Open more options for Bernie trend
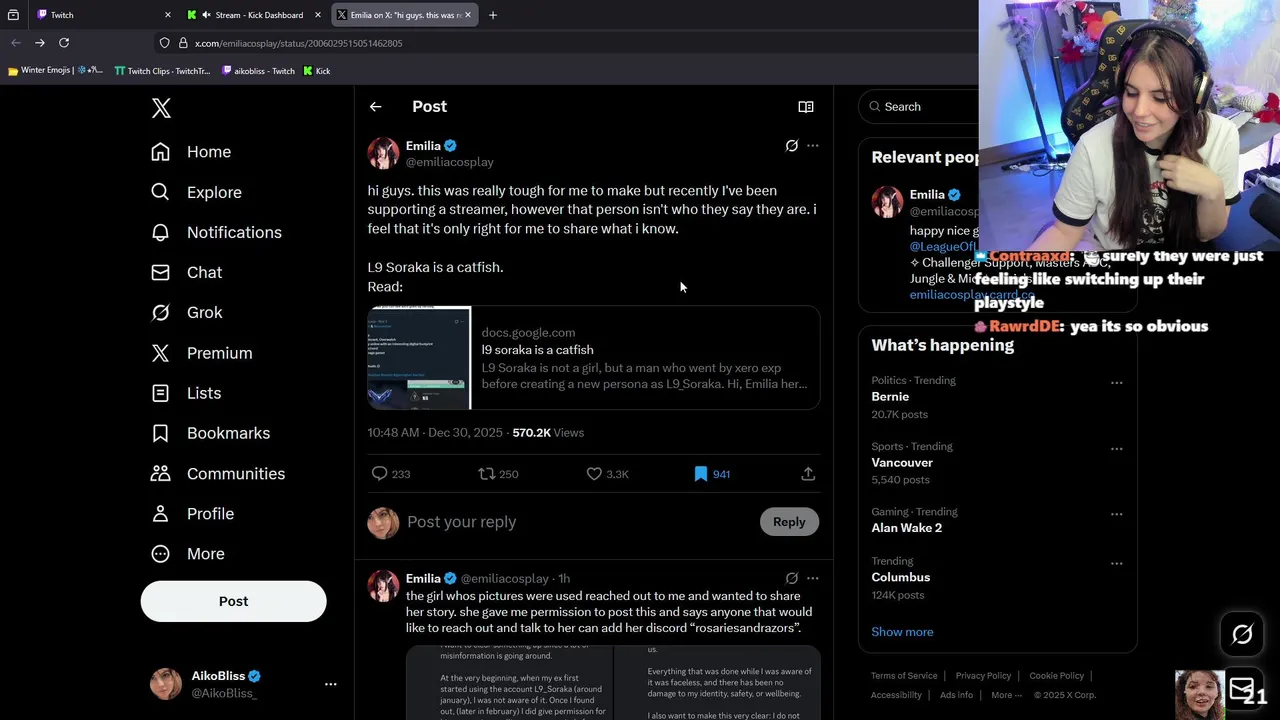This screenshot has height=720, width=1280. coord(1117,382)
